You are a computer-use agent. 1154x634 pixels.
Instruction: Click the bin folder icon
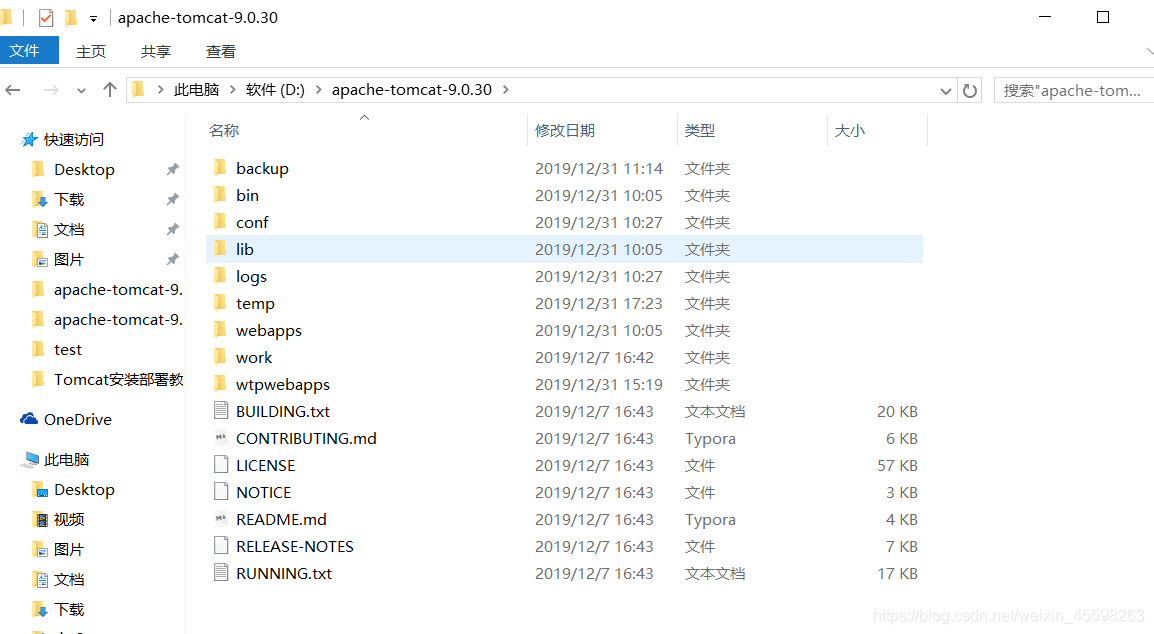(x=220, y=195)
